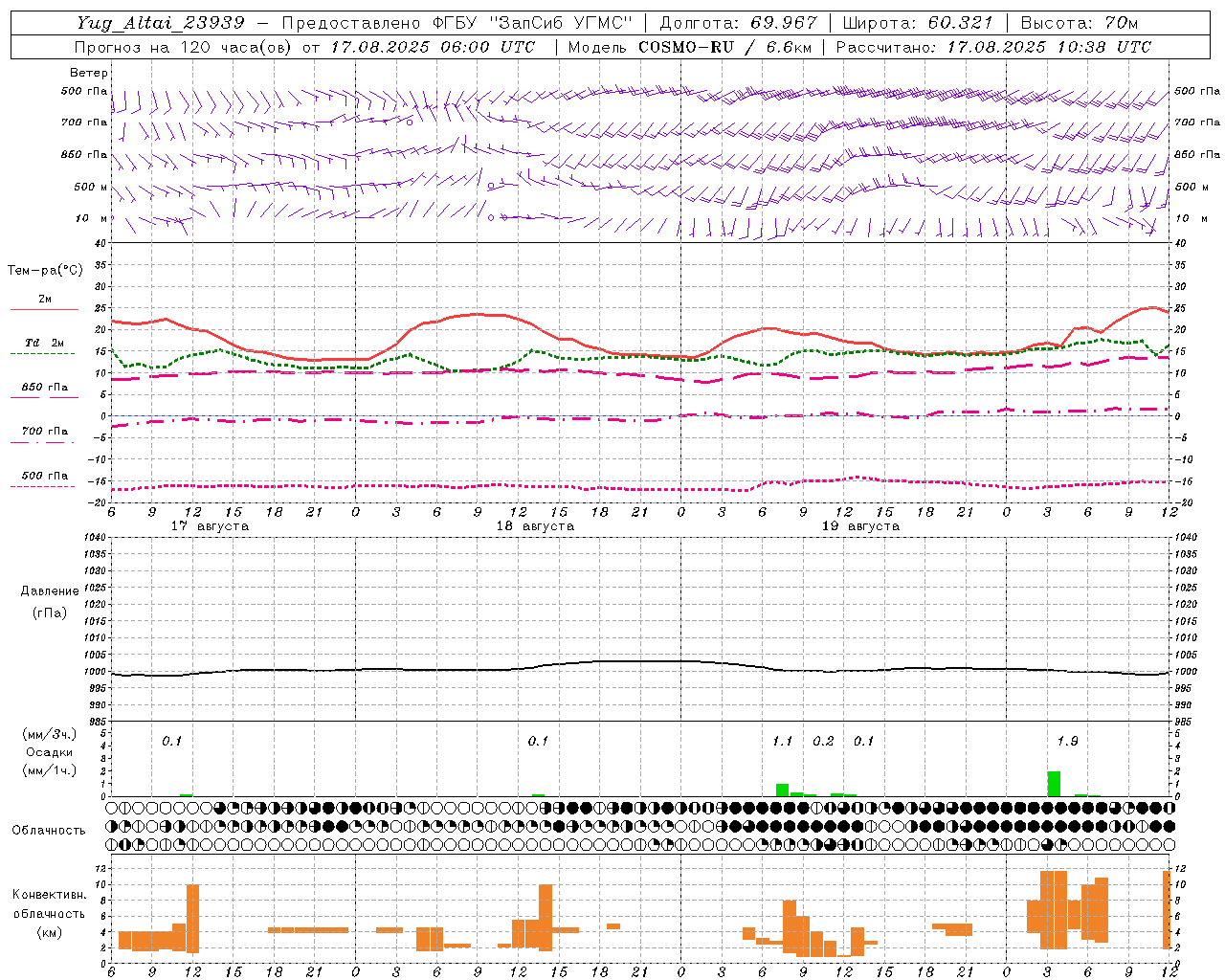Select the forecast start 17.08.2025 06:00 UTC

[433, 47]
